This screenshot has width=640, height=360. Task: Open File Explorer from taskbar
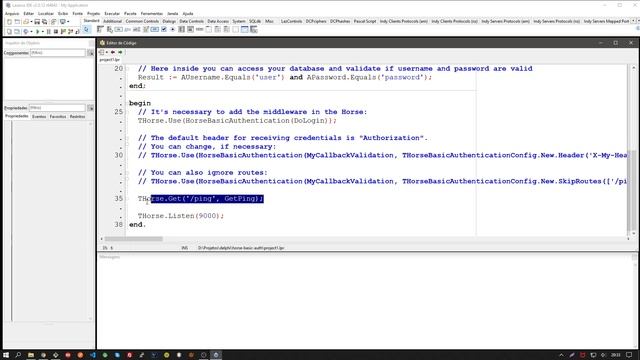[31, 355]
